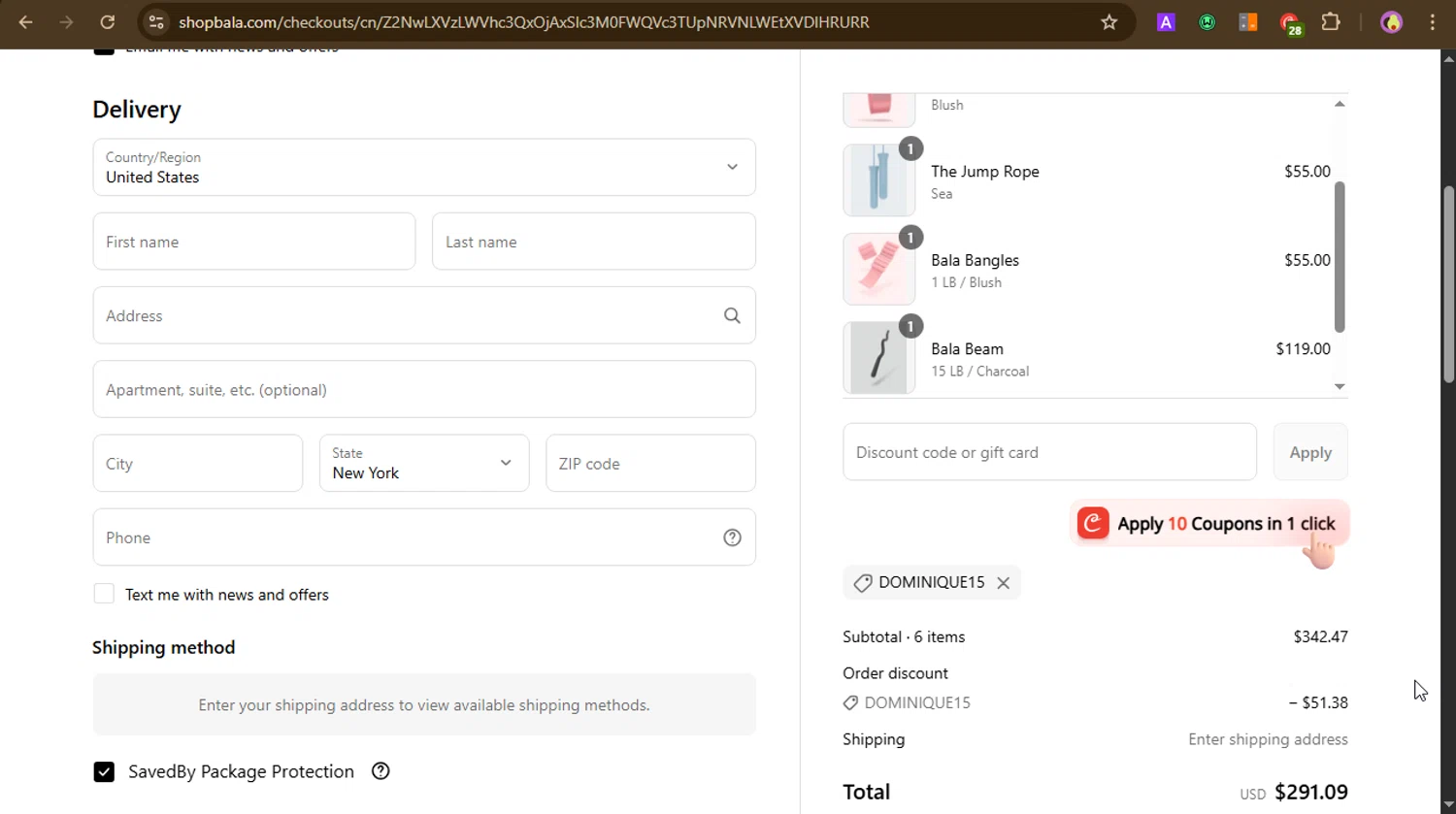The height and width of the screenshot is (814, 1456).
Task: Open the Extensions puzzle menu
Action: (x=1331, y=21)
